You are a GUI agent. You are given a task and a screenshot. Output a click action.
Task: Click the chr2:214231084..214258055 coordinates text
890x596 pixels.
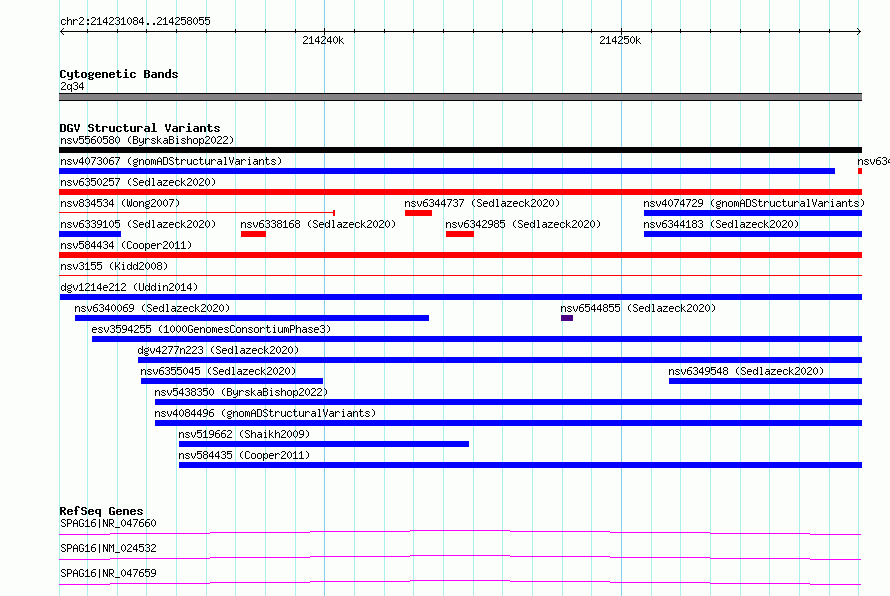(135, 21)
